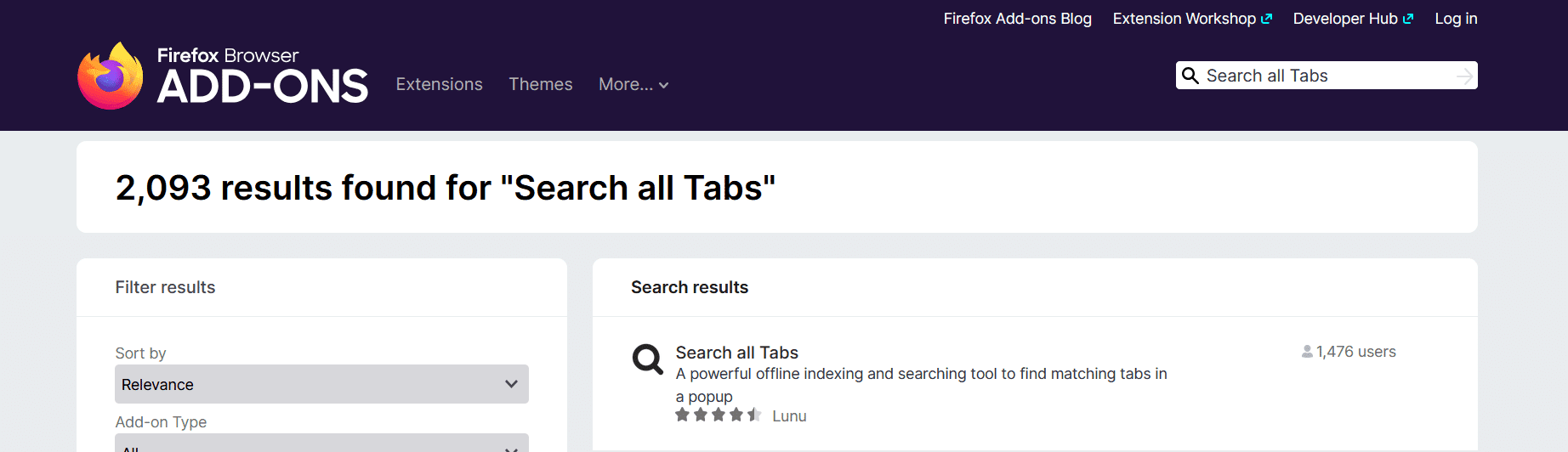Open the Firefox Add-ons Blog link
The height and width of the screenshot is (452, 1568).
point(1017,19)
